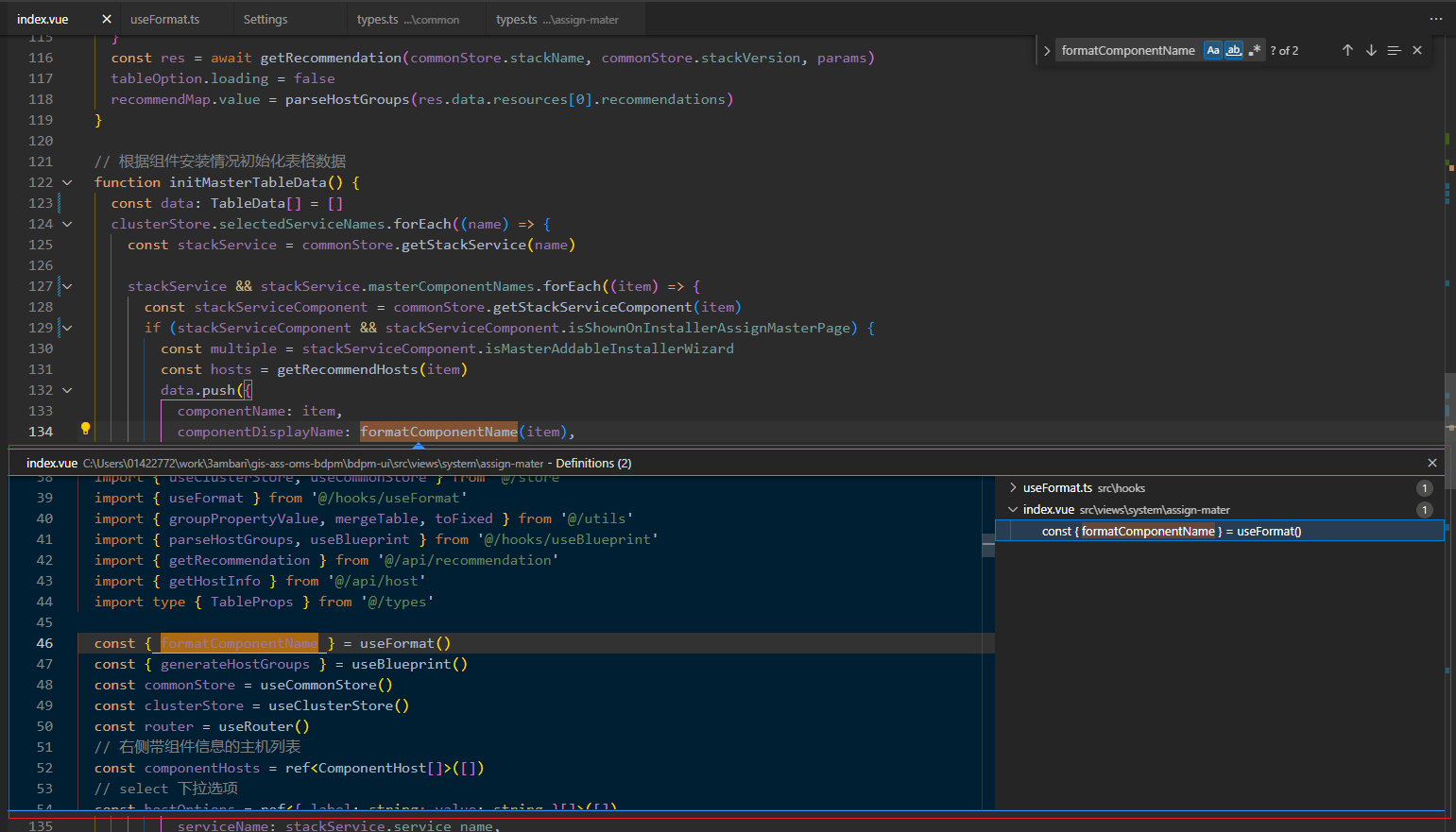This screenshot has width=1456, height=832.
Task: Collapse fold at line 124
Action: coord(67,224)
